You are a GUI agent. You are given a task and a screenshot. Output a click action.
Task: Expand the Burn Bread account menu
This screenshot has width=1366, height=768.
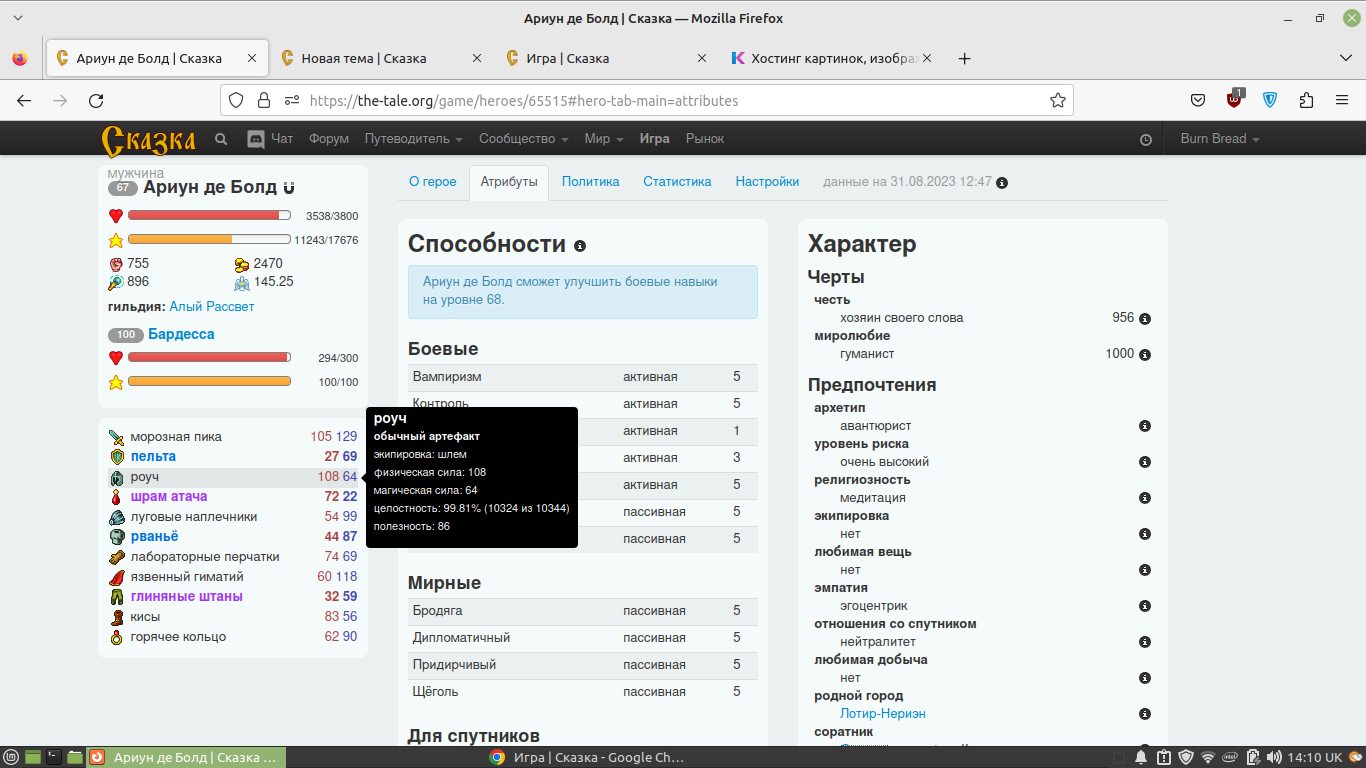[x=1219, y=139]
